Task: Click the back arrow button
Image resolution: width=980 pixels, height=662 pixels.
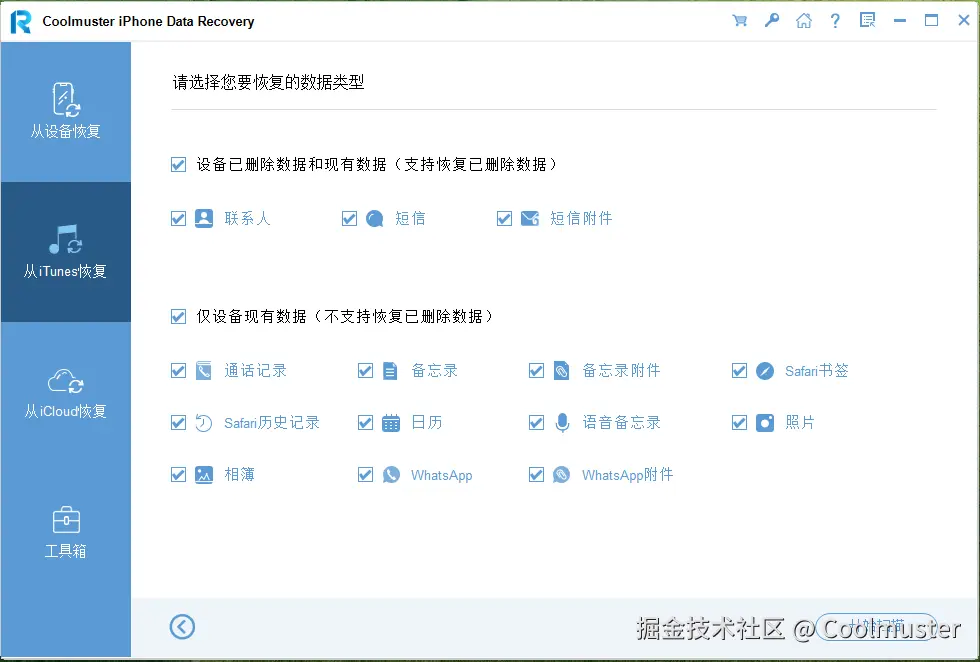Action: point(183,626)
